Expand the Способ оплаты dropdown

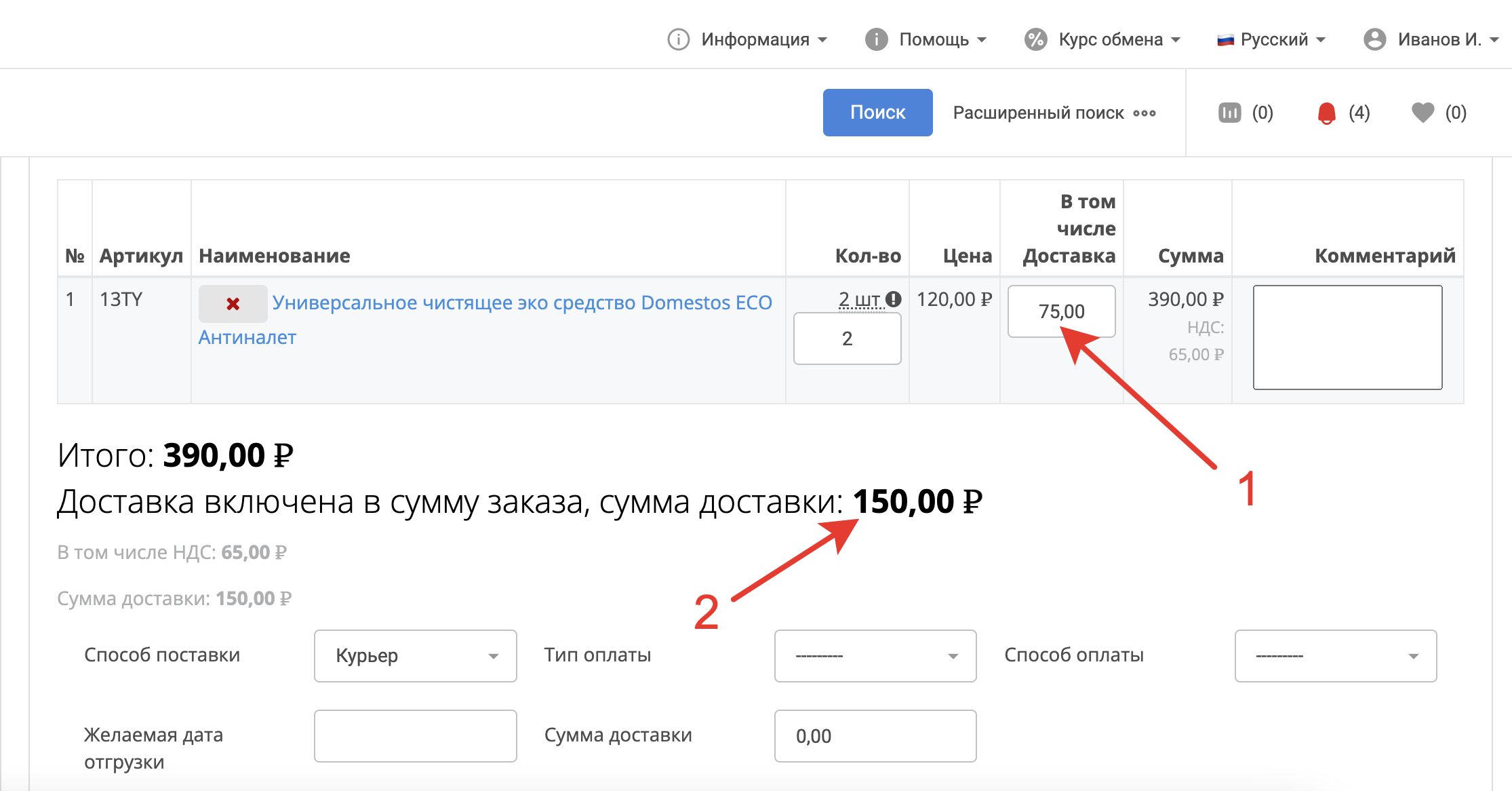tap(1335, 655)
